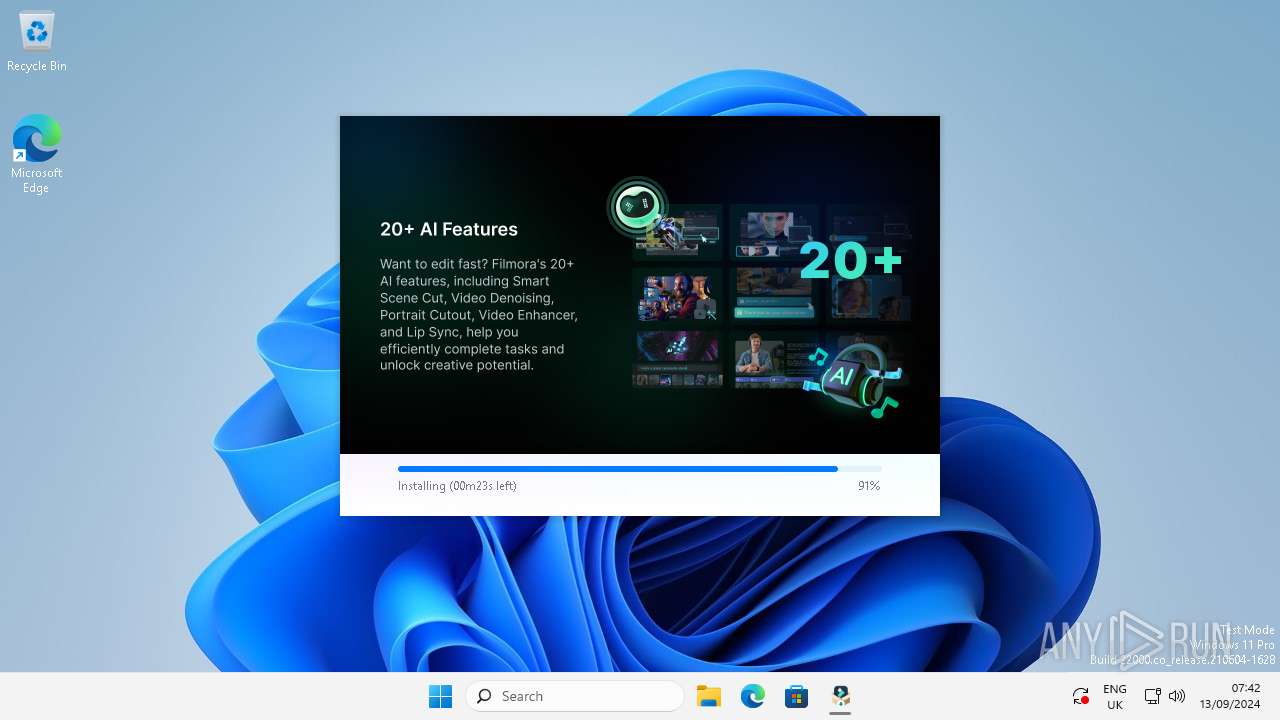Launch Microsoft Edge from the taskbar
Screen dimensions: 1280x720
point(753,696)
